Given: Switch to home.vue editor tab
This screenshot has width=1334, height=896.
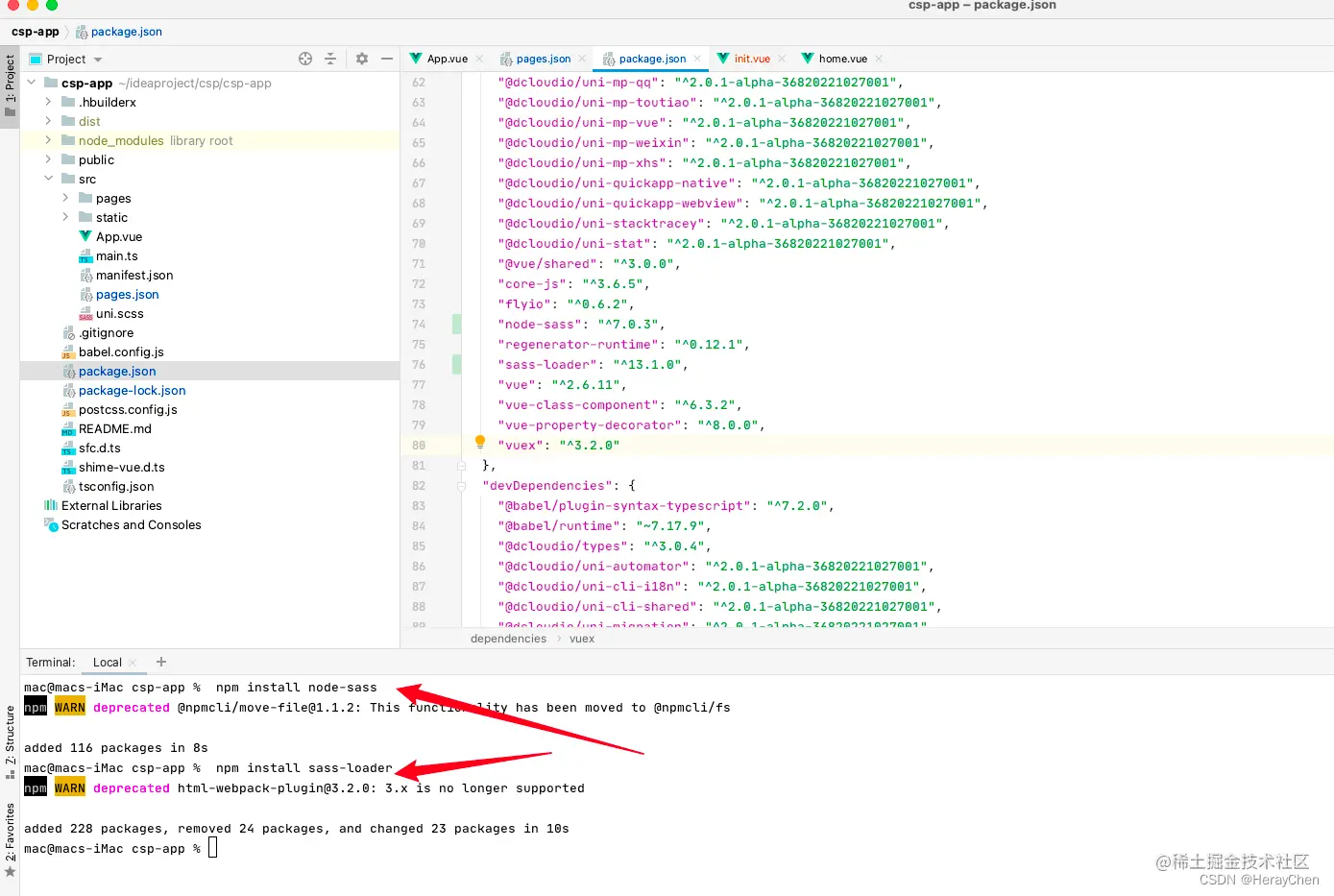Looking at the screenshot, I should [842, 59].
